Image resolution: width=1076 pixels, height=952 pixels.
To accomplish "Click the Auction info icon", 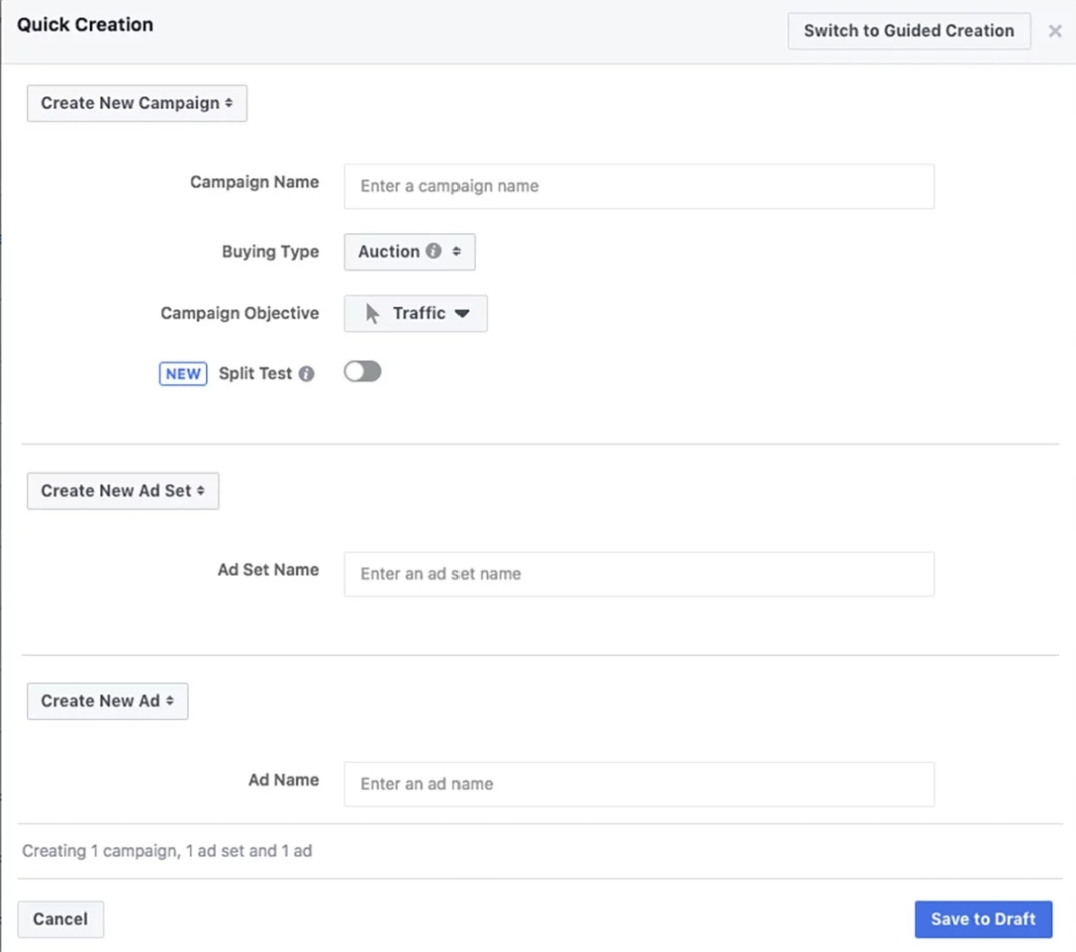I will point(433,251).
